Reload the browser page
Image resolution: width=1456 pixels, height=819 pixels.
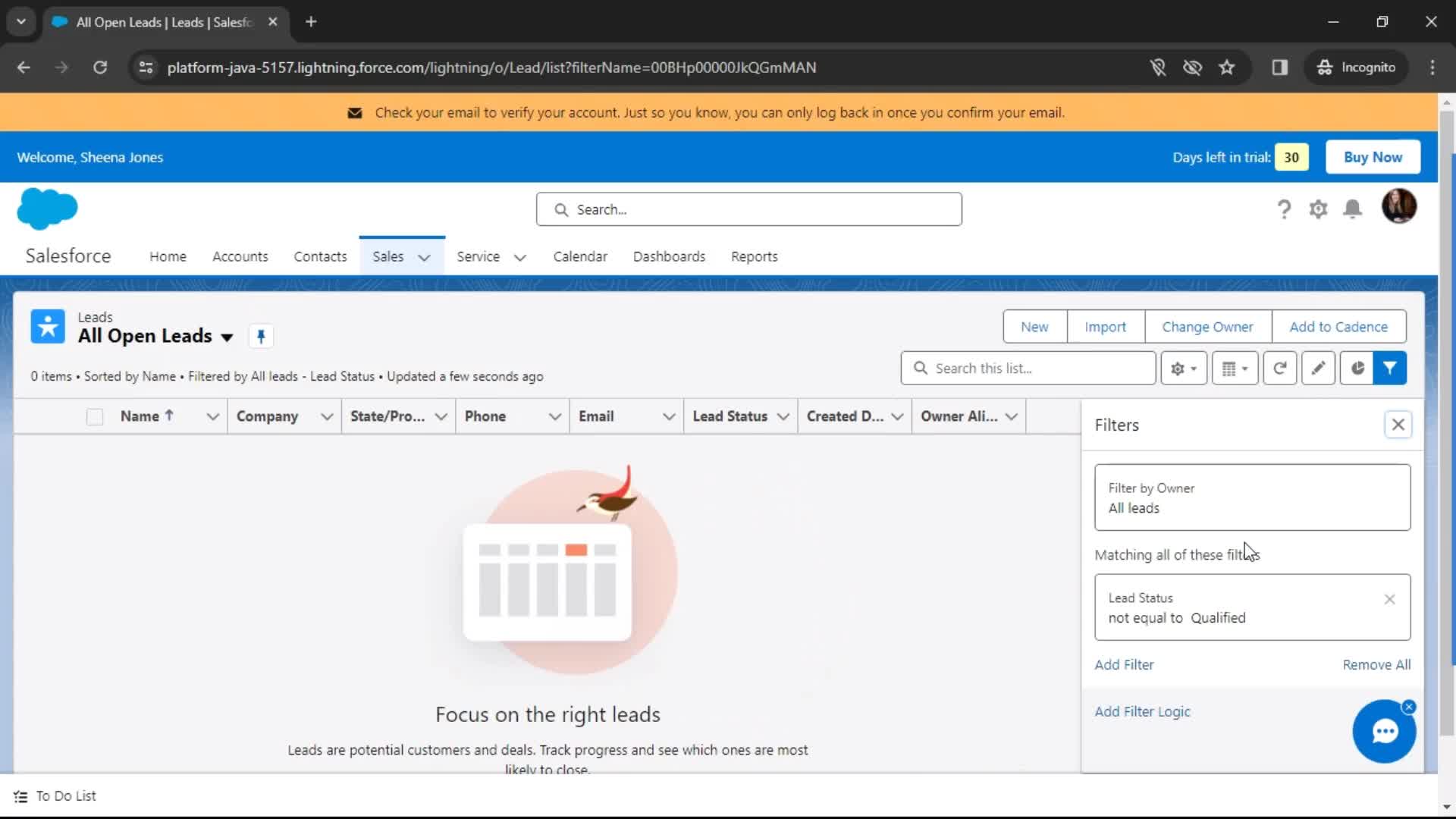[100, 67]
